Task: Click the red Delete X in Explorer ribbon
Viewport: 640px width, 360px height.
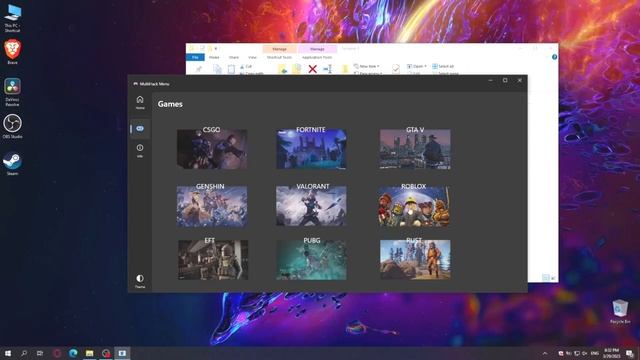Action: (312, 69)
